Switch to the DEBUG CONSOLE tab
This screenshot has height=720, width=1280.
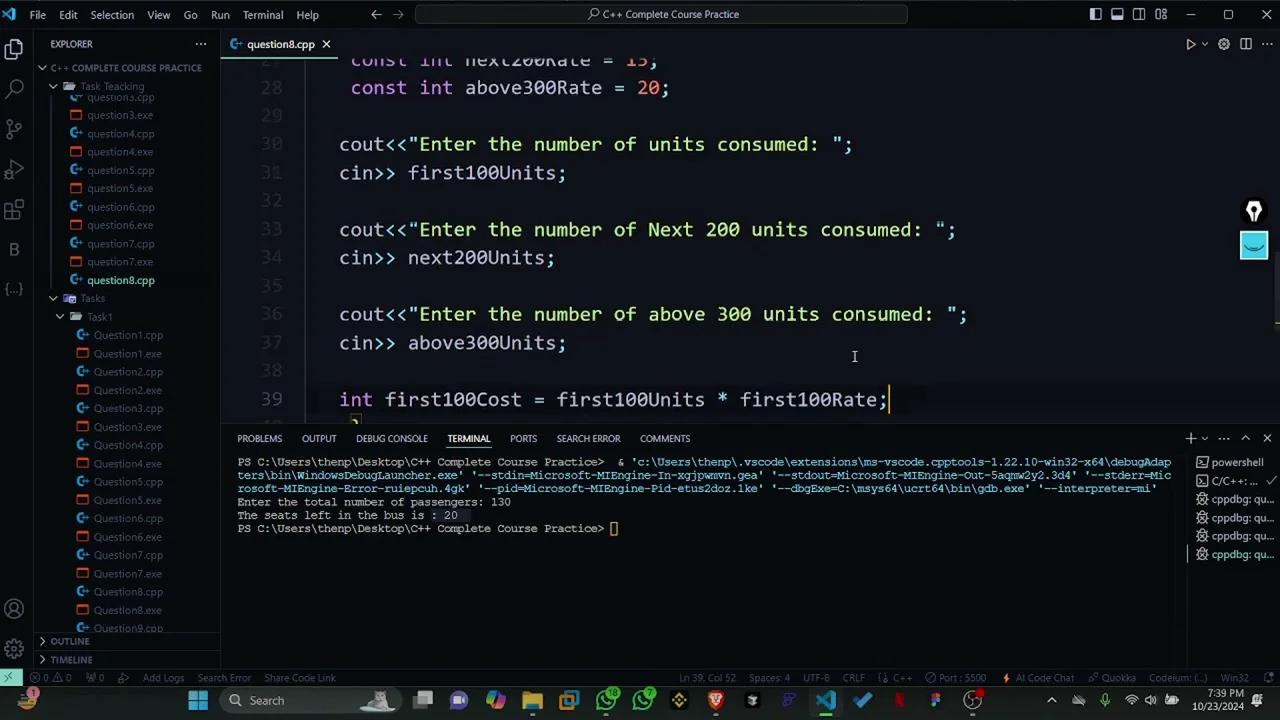[391, 438]
